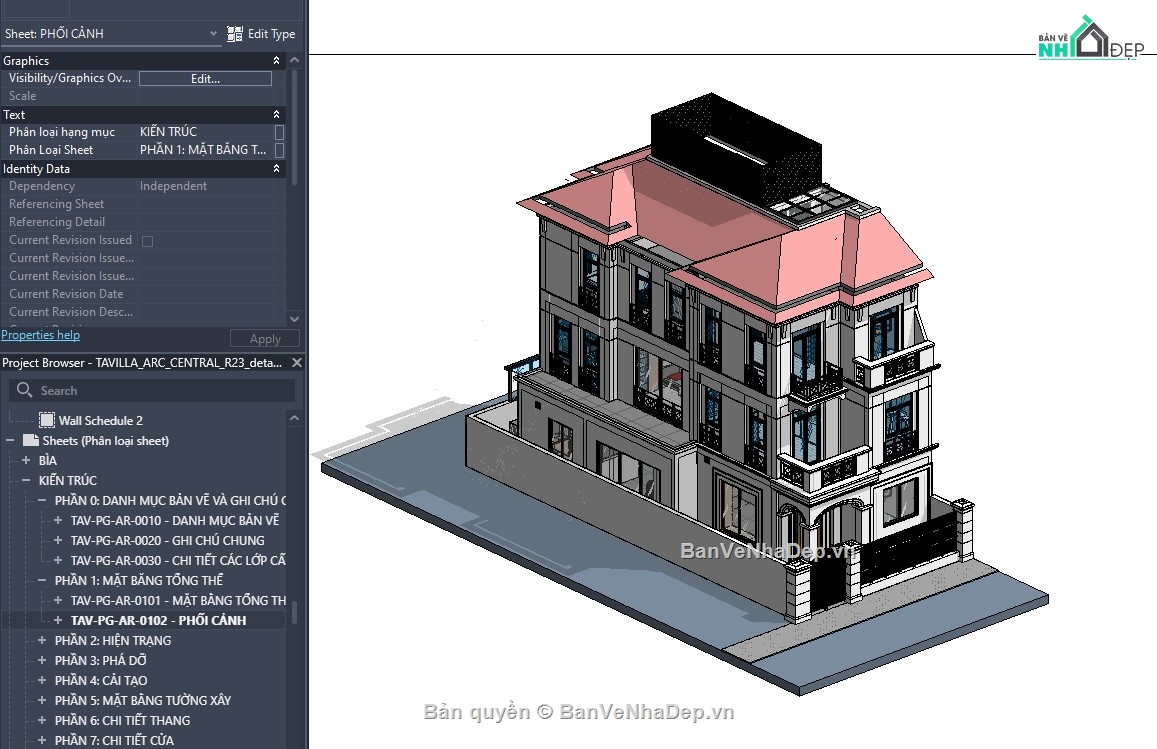Image resolution: width=1157 pixels, height=749 pixels.
Task: Select sheet TAV-PG-AR-0101 - MẶT BẰNG TỔNG THỂ
Action: click(x=178, y=601)
